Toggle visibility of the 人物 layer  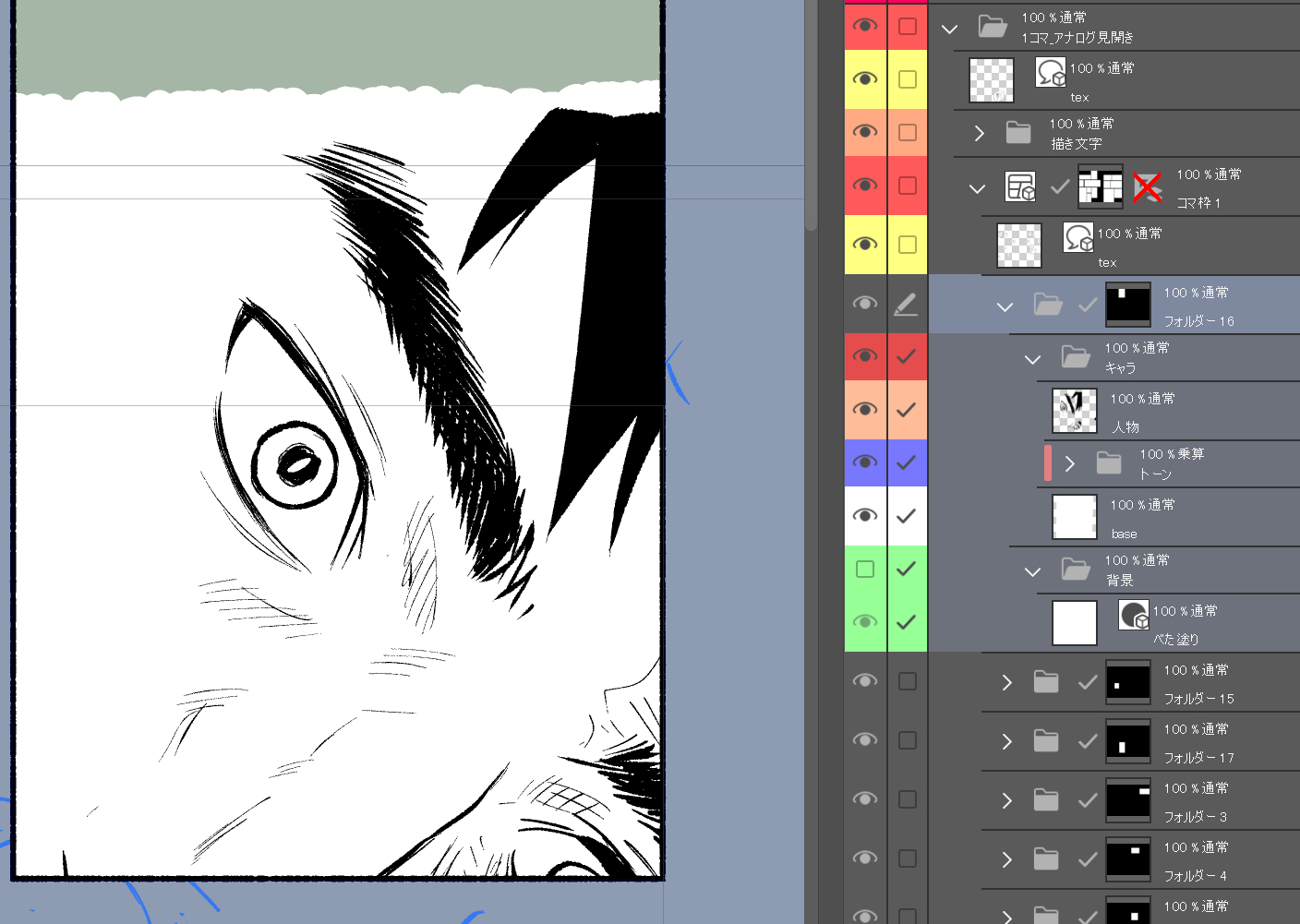pyautogui.click(x=865, y=409)
